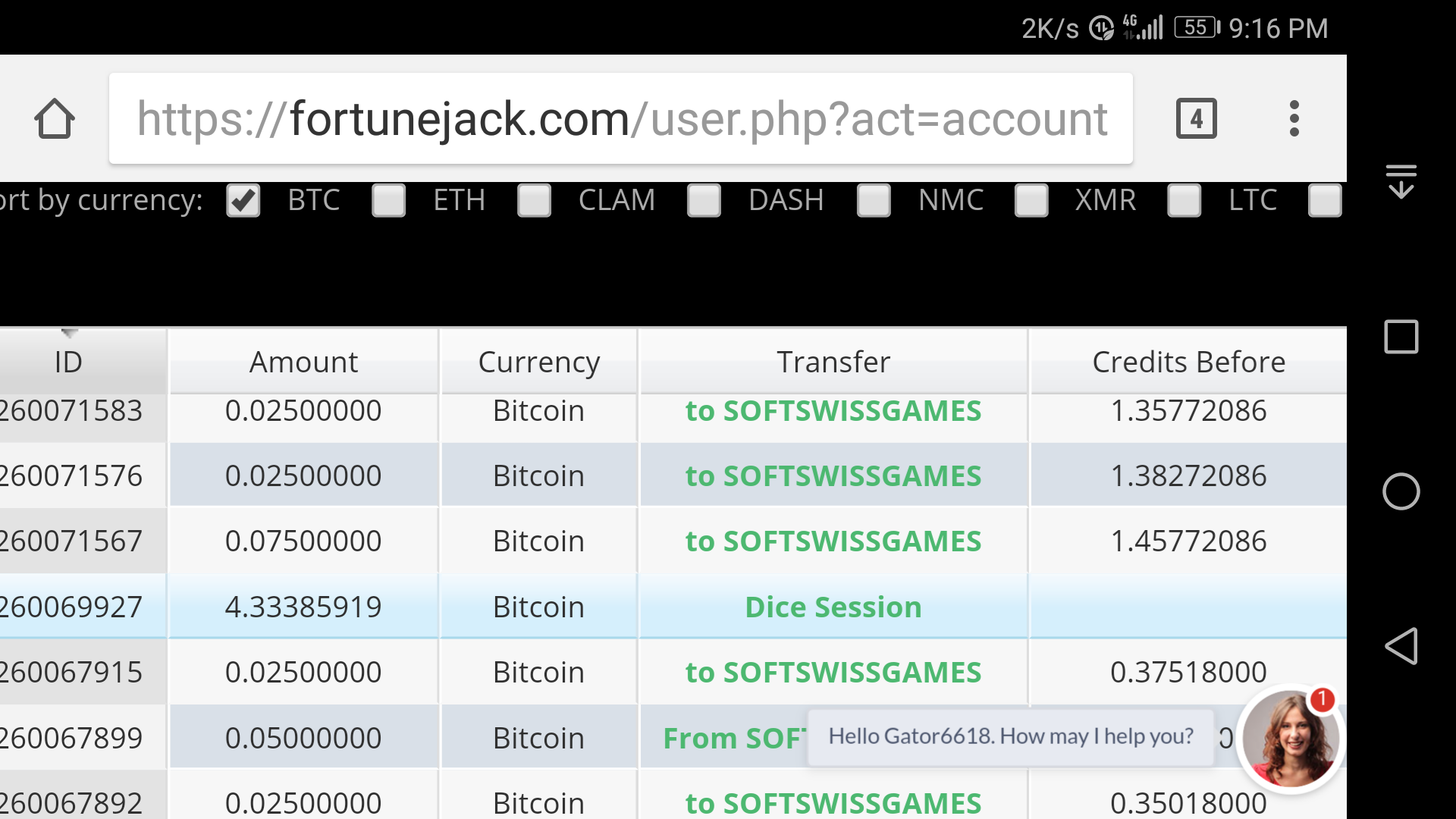
Task: Sort table by Amount column header
Action: coord(303,362)
